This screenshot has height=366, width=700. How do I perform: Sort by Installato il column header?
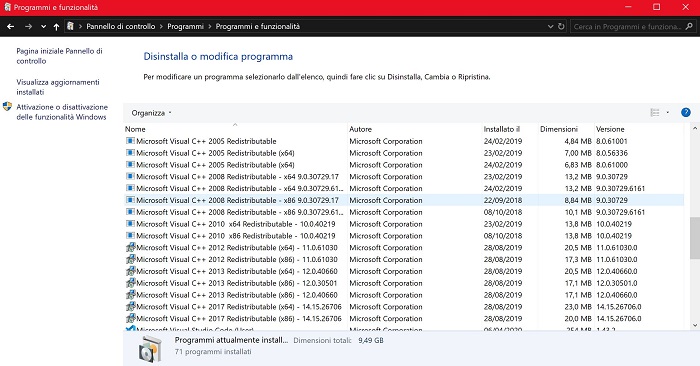pos(509,129)
